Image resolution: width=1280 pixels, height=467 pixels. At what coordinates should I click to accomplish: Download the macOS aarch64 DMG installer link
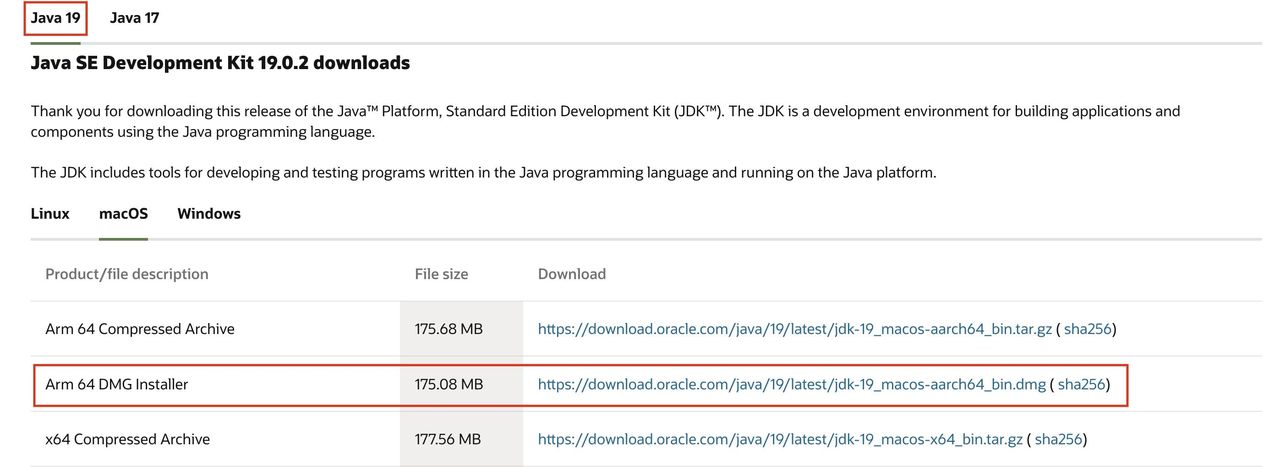(791, 384)
